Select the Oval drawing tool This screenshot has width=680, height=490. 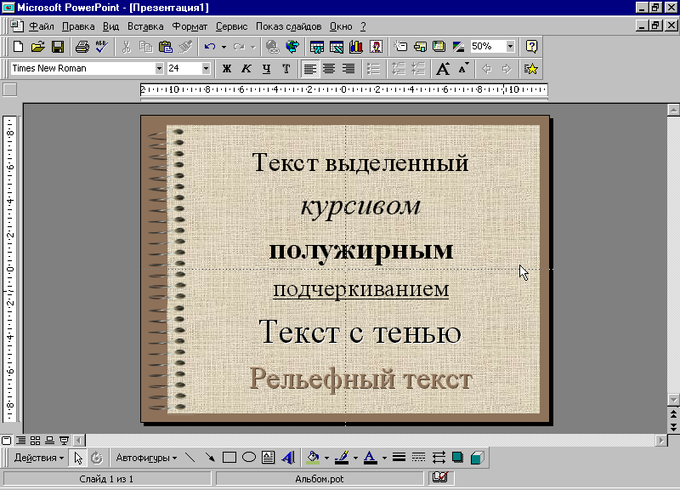click(x=249, y=458)
